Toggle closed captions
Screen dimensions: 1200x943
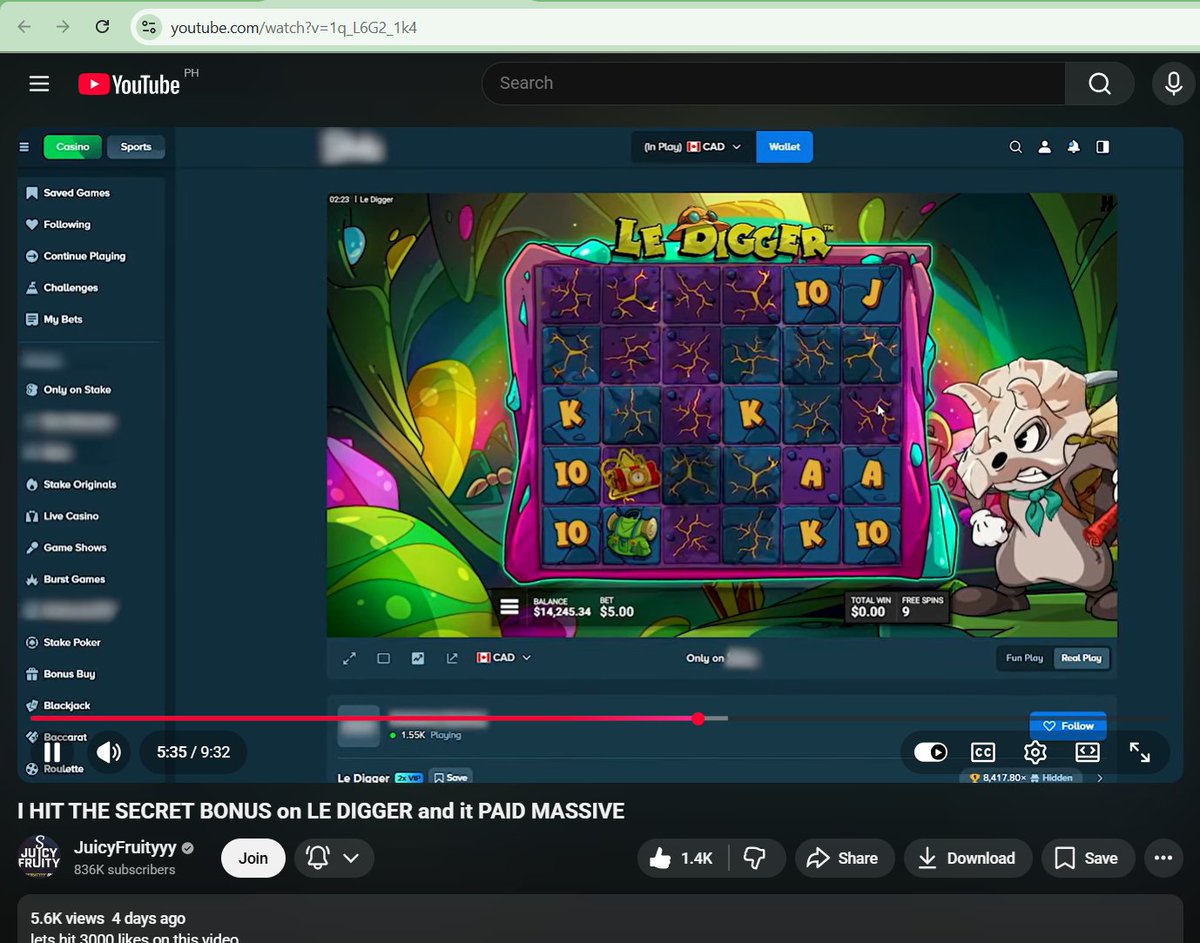pos(983,752)
